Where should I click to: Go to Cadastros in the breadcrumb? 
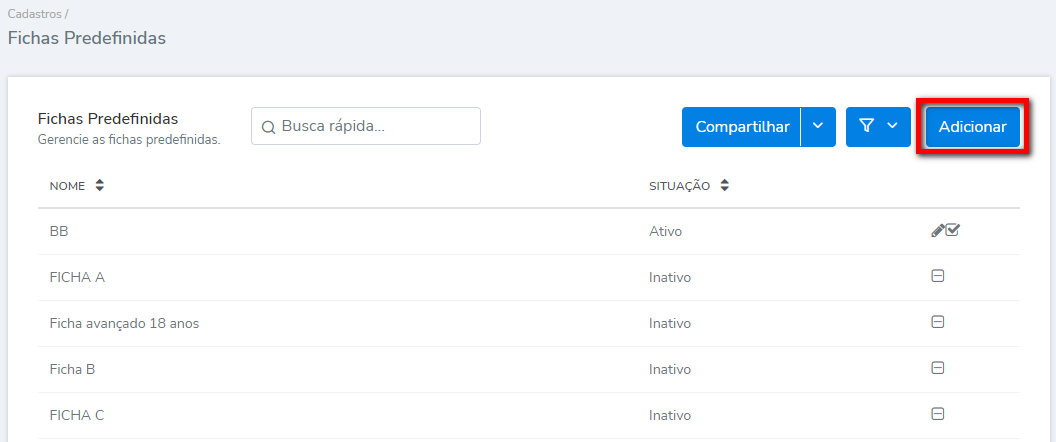34,14
